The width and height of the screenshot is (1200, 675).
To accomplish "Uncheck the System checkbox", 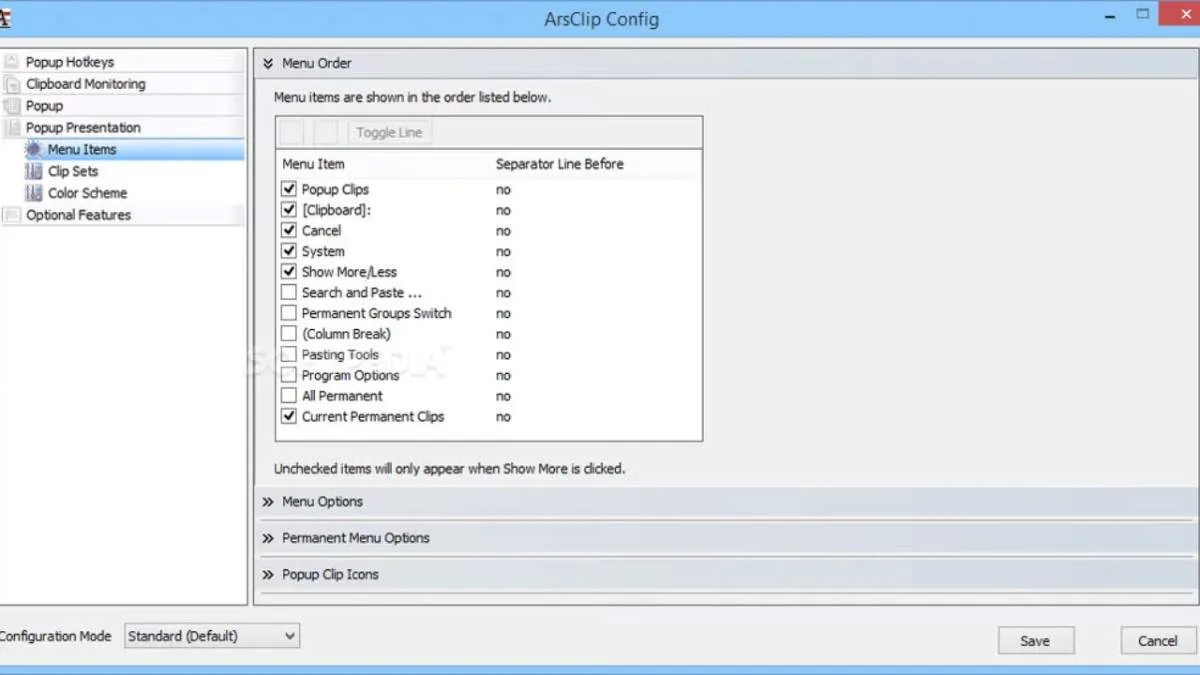I will (x=289, y=251).
